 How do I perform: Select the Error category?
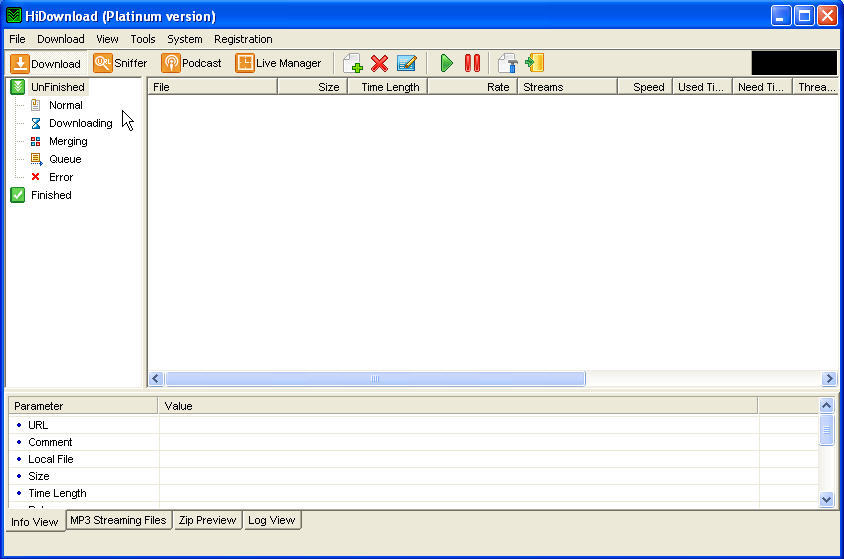tap(61, 177)
